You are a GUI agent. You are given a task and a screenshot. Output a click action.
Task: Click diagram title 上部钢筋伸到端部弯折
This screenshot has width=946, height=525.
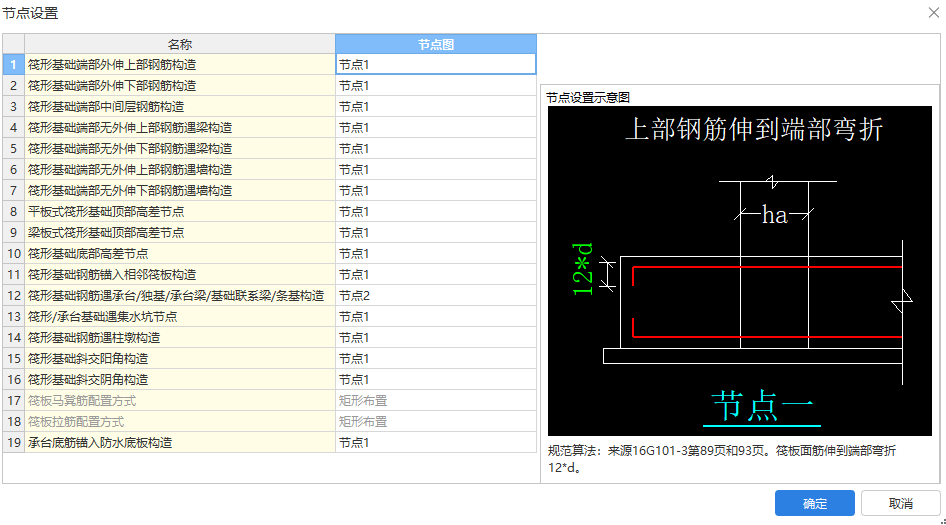click(x=754, y=129)
